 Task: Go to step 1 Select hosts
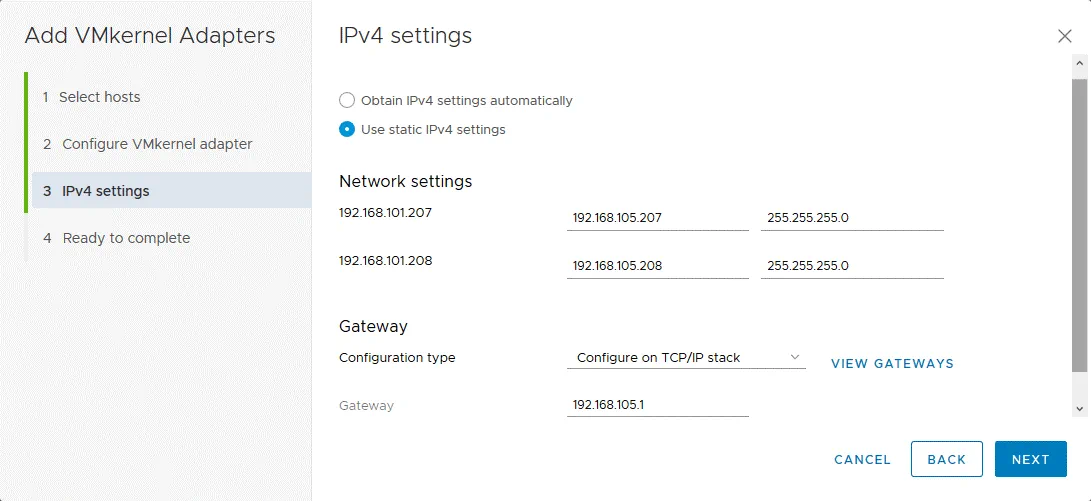point(100,97)
